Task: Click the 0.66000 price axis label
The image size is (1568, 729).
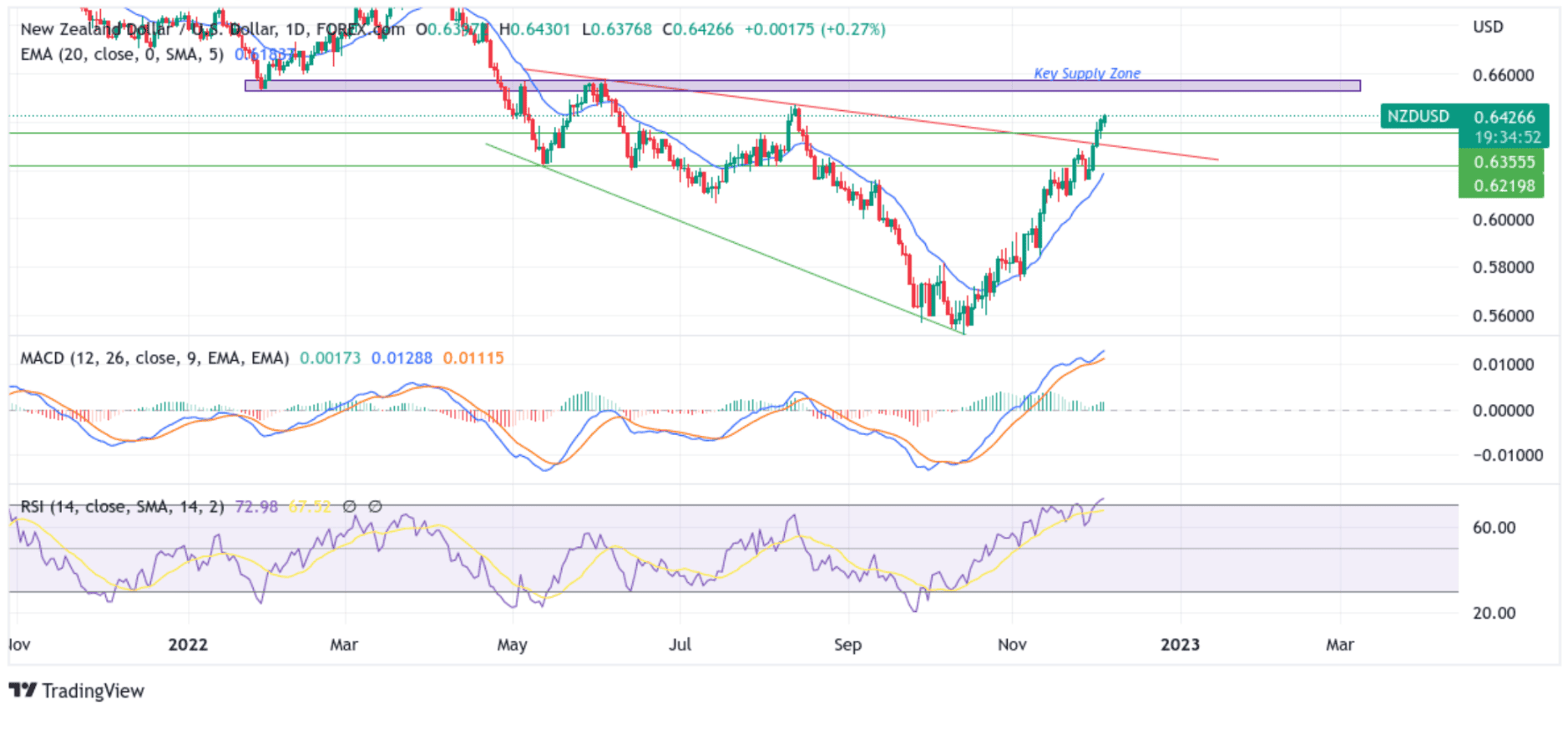Action: coord(1504,75)
